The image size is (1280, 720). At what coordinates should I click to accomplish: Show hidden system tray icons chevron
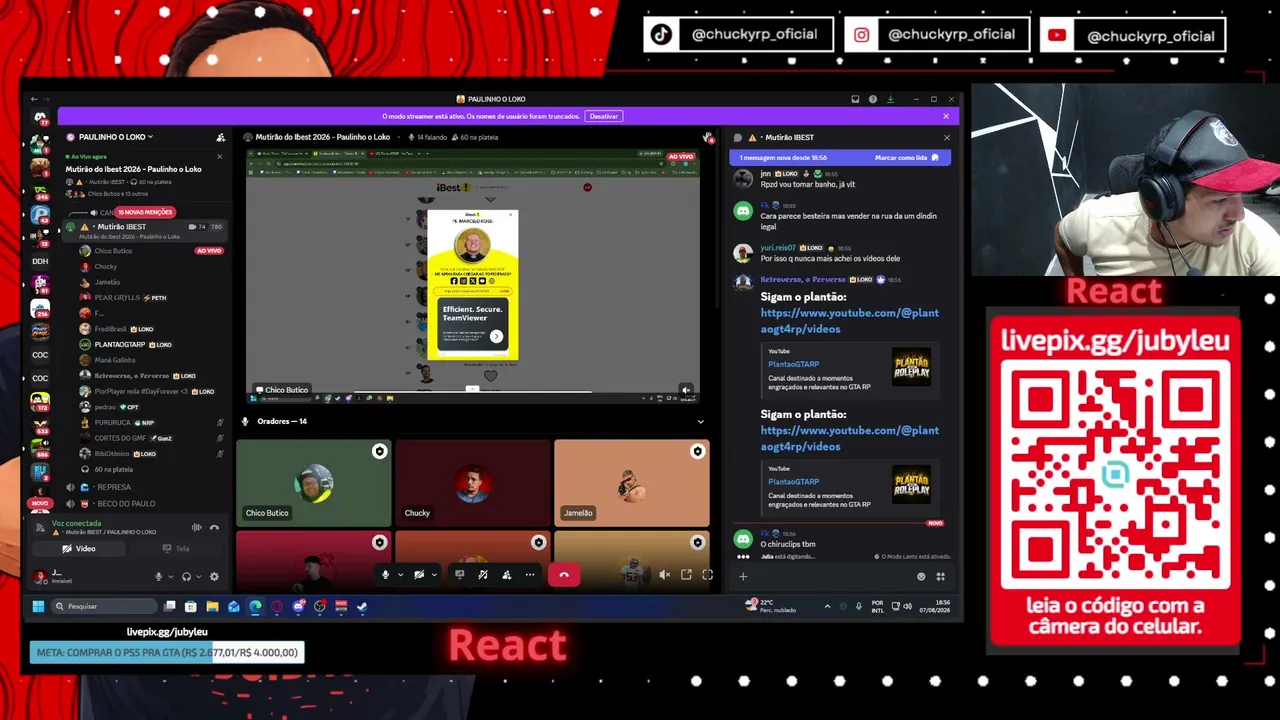pos(827,606)
